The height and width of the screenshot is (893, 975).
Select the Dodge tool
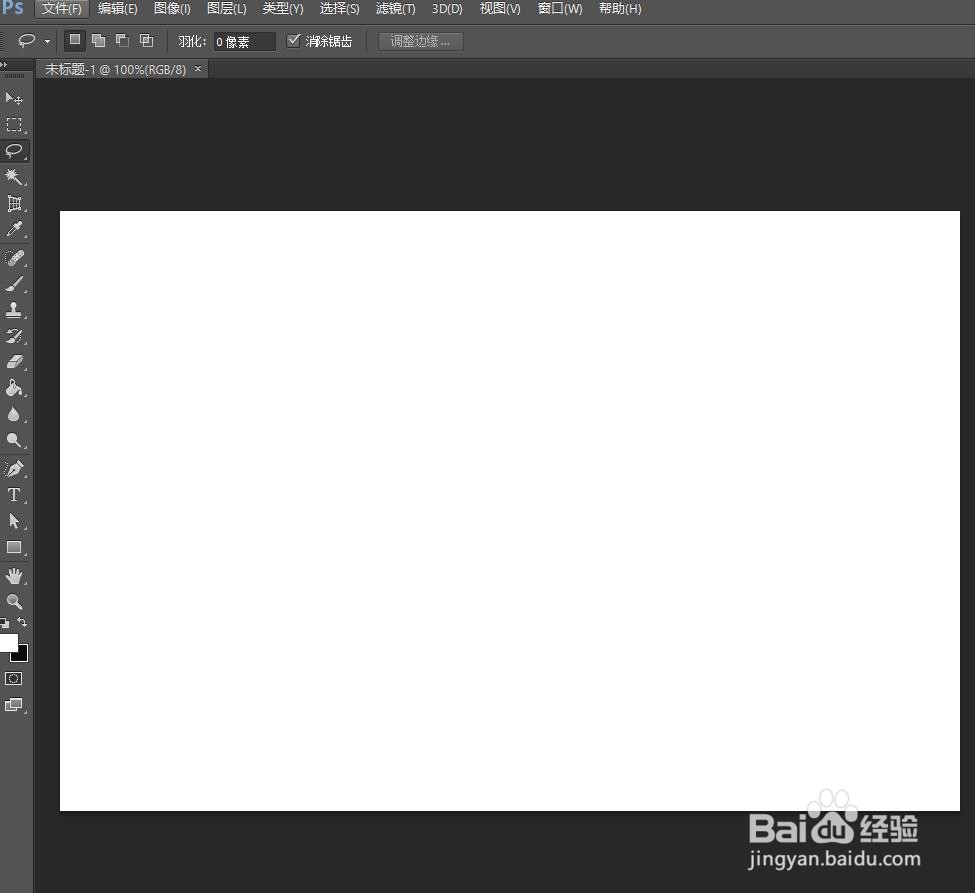pos(14,440)
